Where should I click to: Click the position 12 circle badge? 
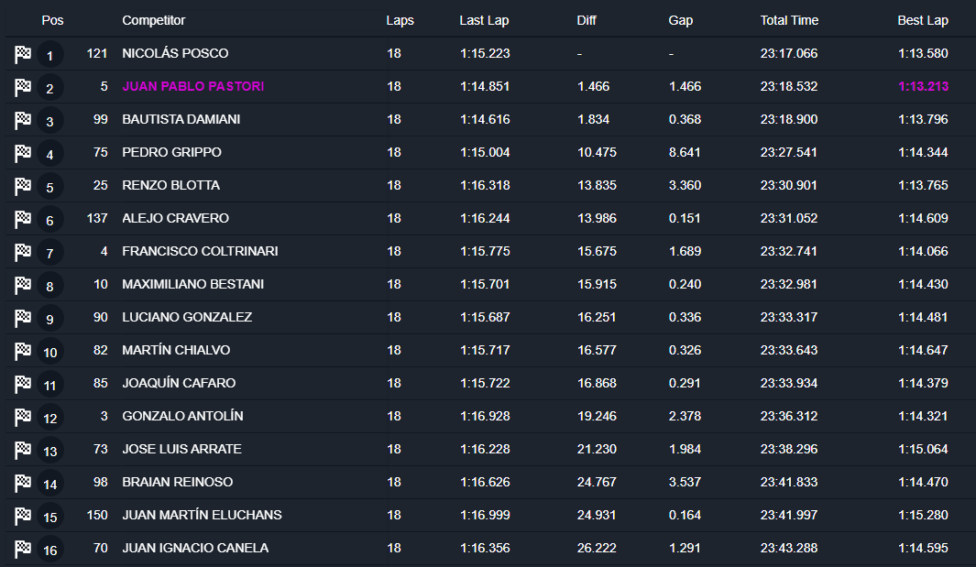pos(50,418)
